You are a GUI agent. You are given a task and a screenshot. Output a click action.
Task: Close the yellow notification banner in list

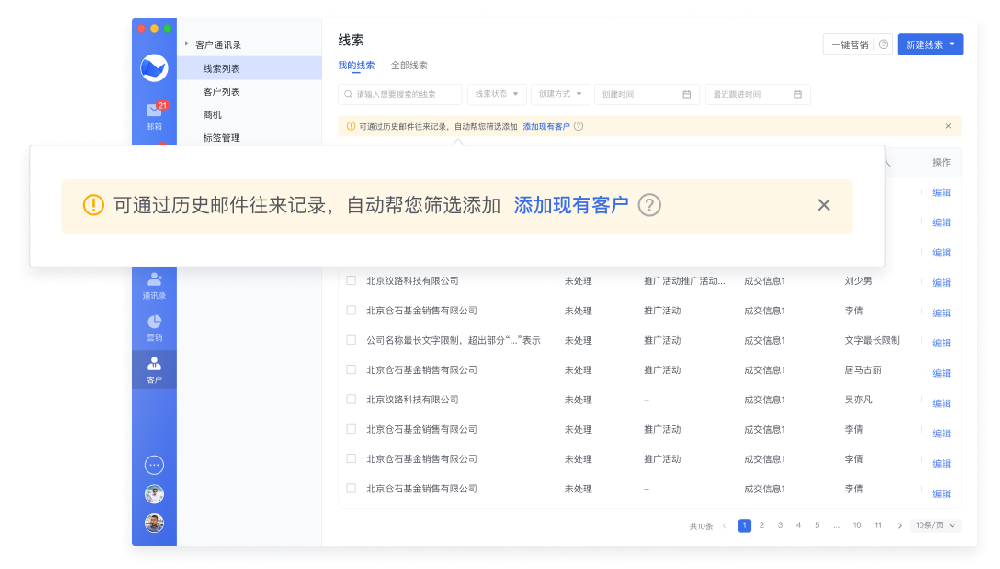948,126
